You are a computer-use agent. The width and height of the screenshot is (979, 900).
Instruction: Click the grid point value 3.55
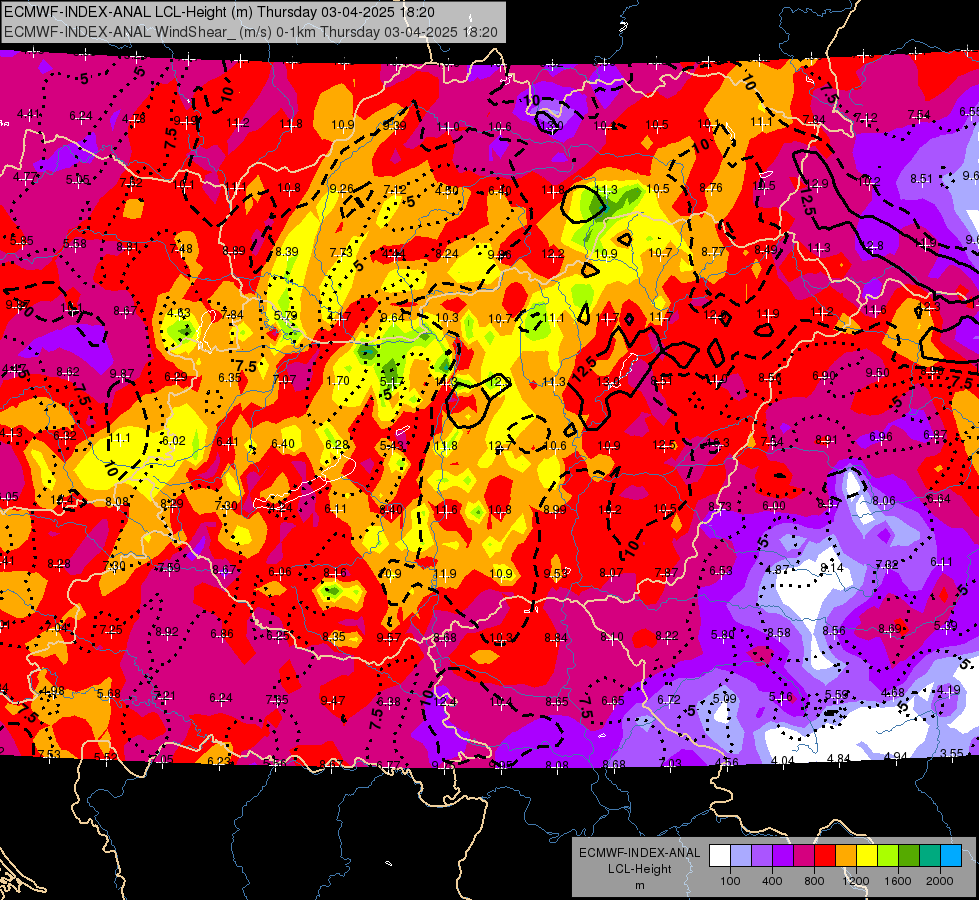(x=952, y=753)
